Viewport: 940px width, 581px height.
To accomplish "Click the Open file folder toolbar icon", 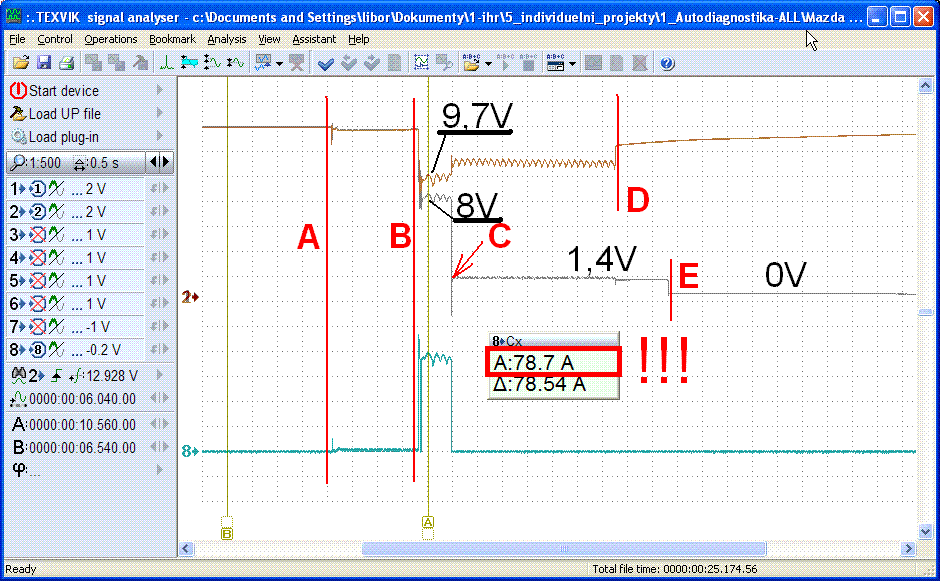I will pos(20,63).
